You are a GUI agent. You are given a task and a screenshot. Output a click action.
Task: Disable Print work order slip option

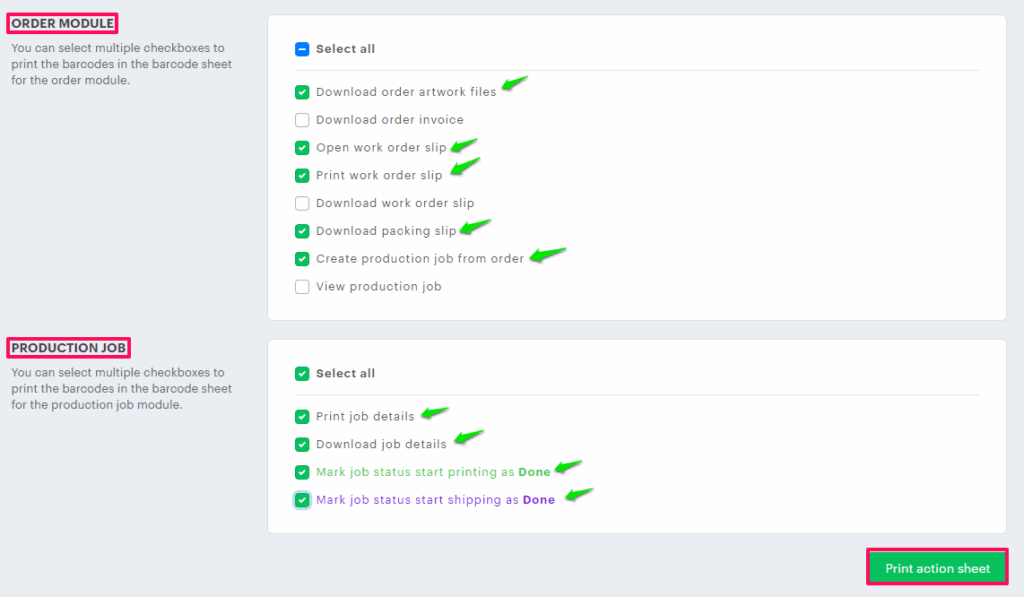(302, 176)
